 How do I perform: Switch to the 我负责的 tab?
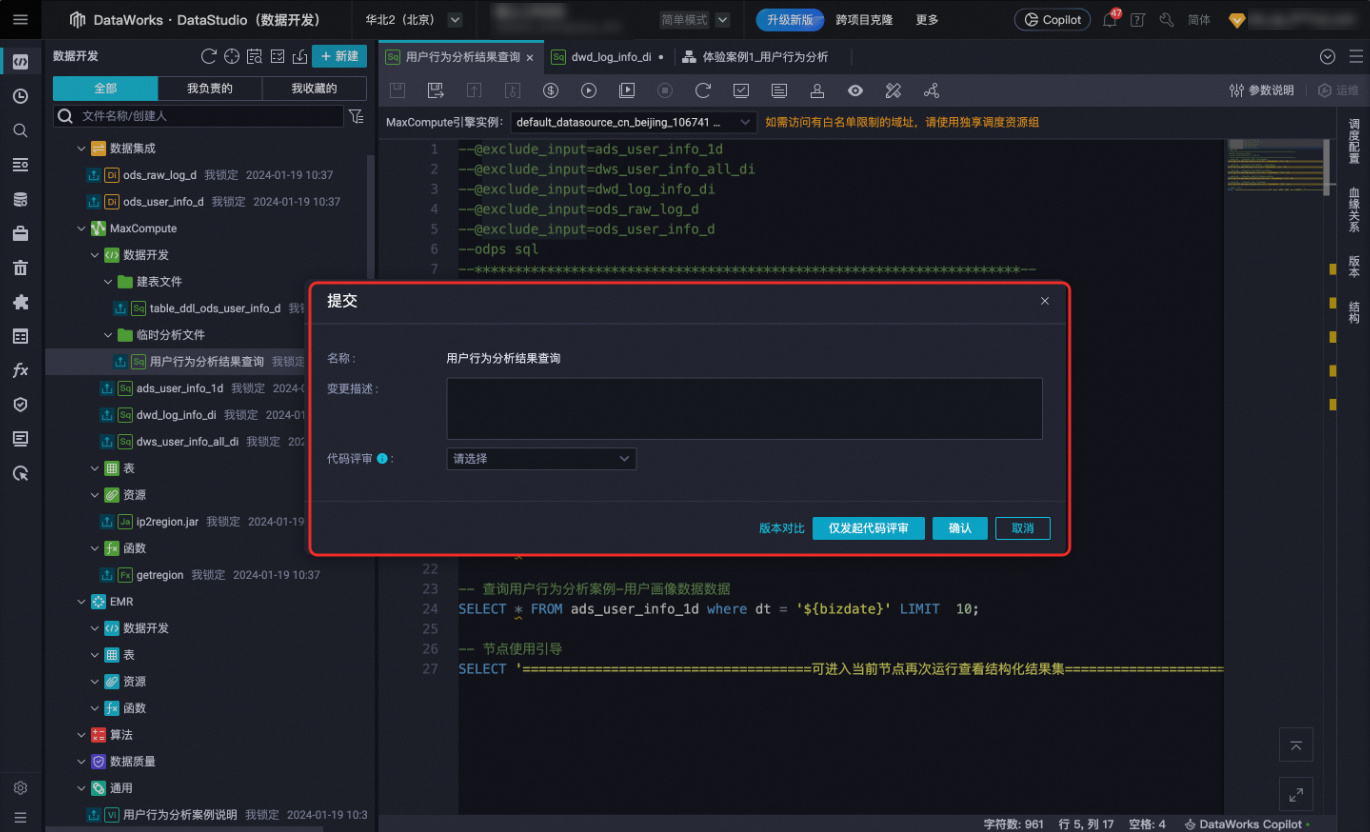click(x=210, y=88)
